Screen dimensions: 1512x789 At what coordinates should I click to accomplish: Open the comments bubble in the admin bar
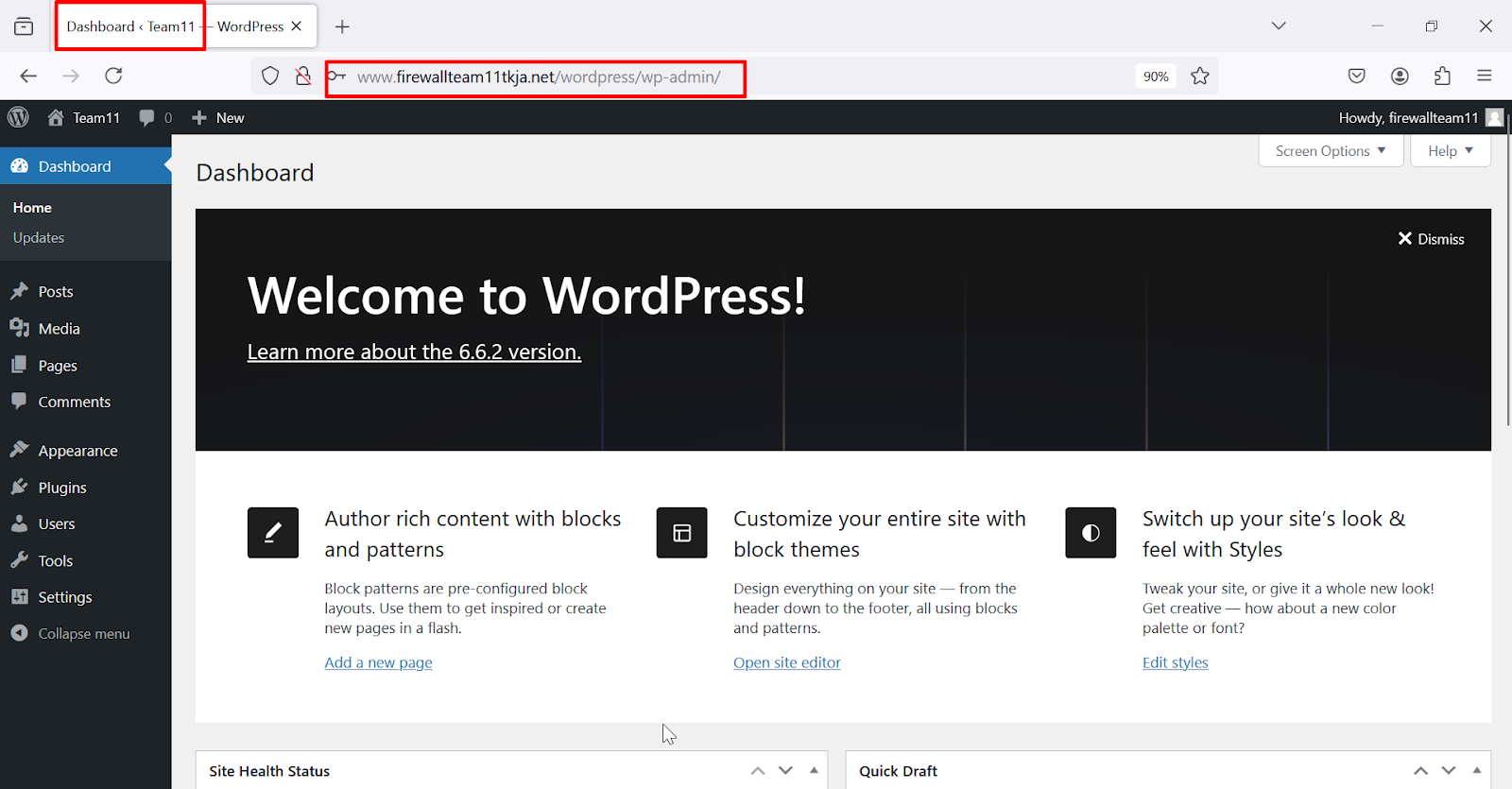click(x=146, y=117)
